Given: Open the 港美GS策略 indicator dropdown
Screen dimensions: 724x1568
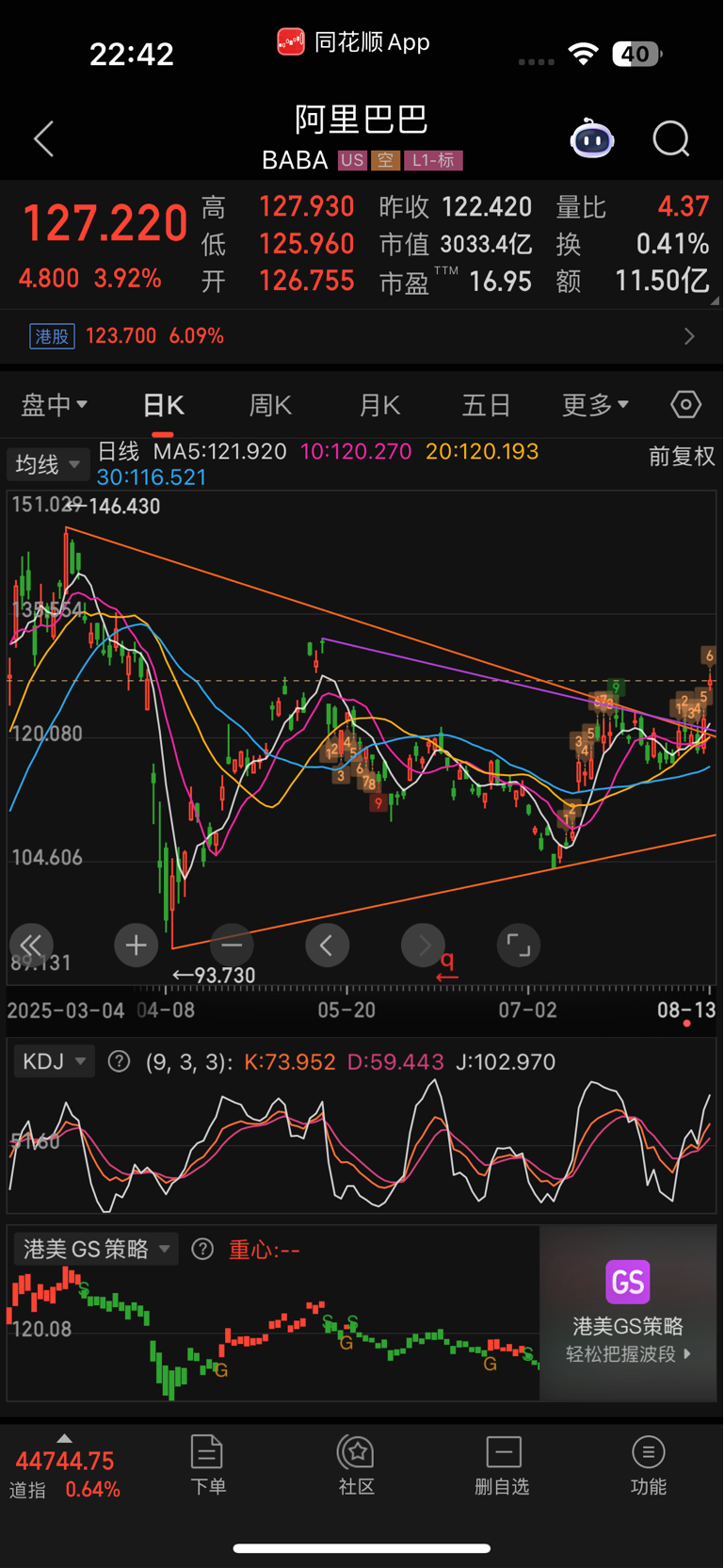Looking at the screenshot, I should (96, 1249).
